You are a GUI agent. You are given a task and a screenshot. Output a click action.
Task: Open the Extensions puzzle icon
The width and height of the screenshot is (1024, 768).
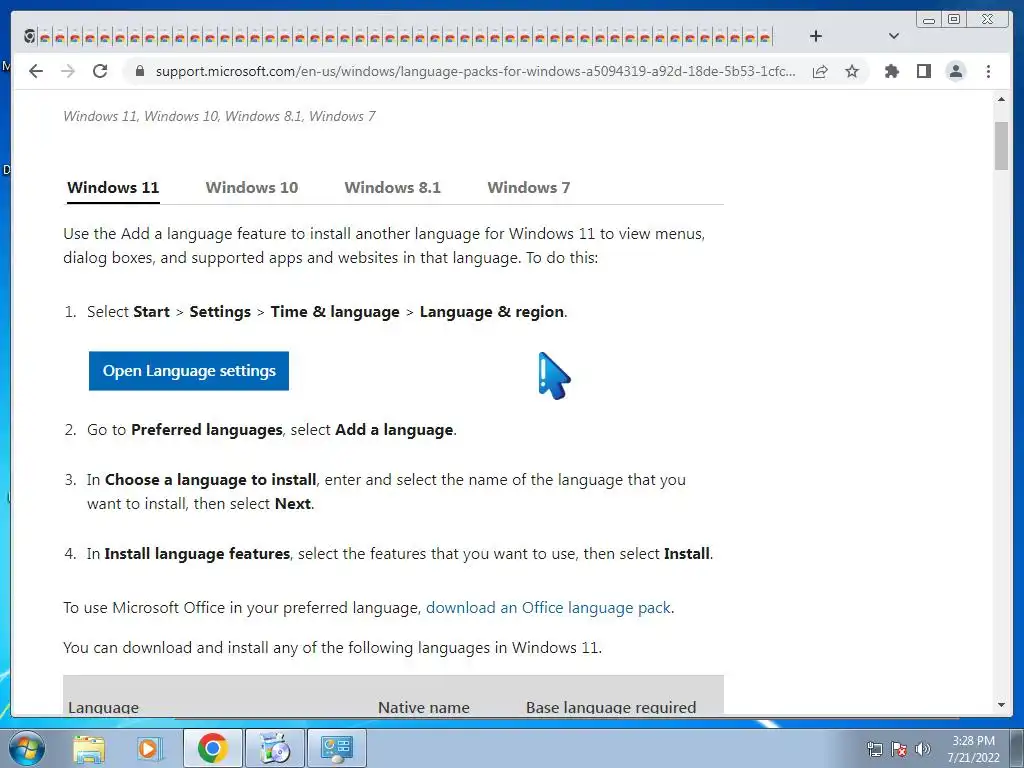pyautogui.click(x=891, y=71)
